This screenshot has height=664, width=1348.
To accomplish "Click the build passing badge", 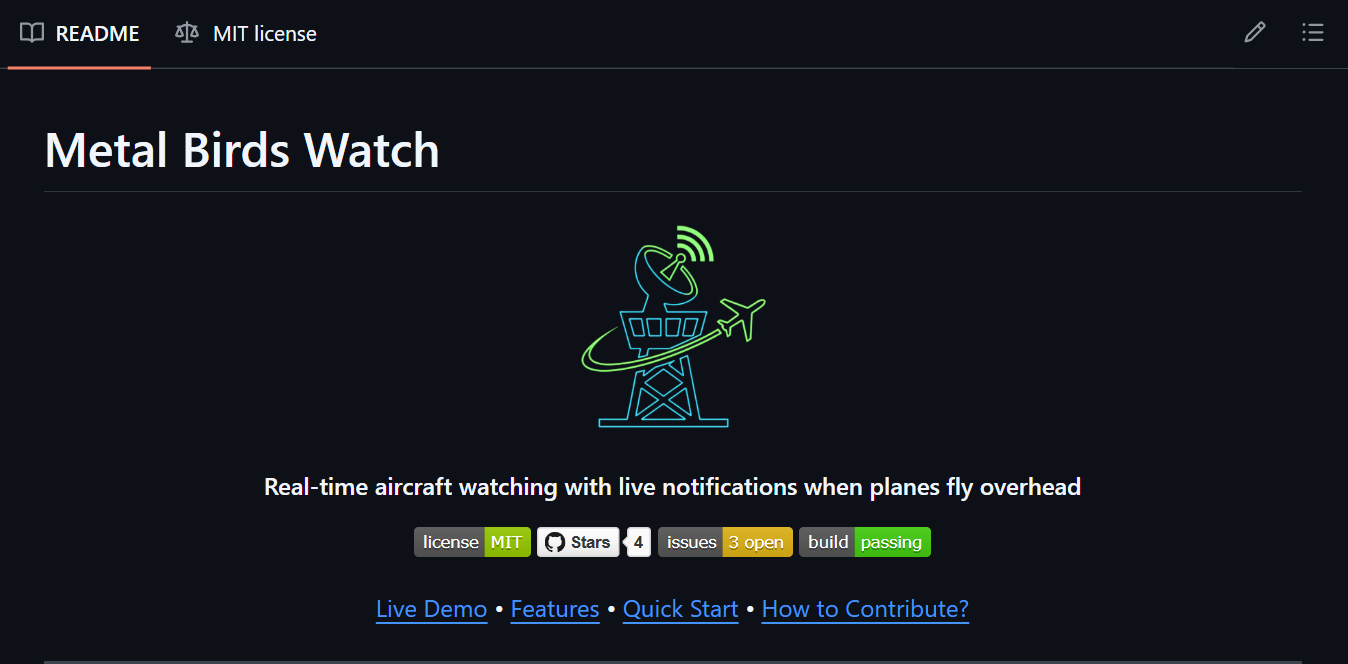I will pos(865,542).
